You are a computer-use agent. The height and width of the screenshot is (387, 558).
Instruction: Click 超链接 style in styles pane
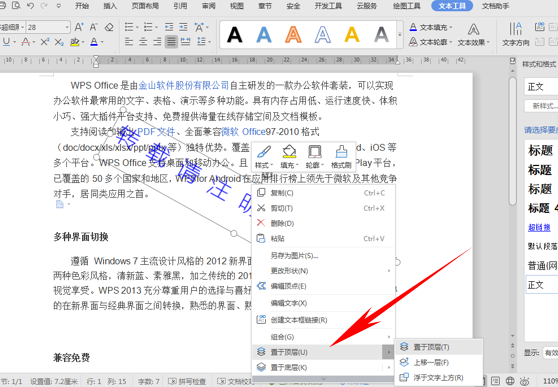(x=539, y=228)
